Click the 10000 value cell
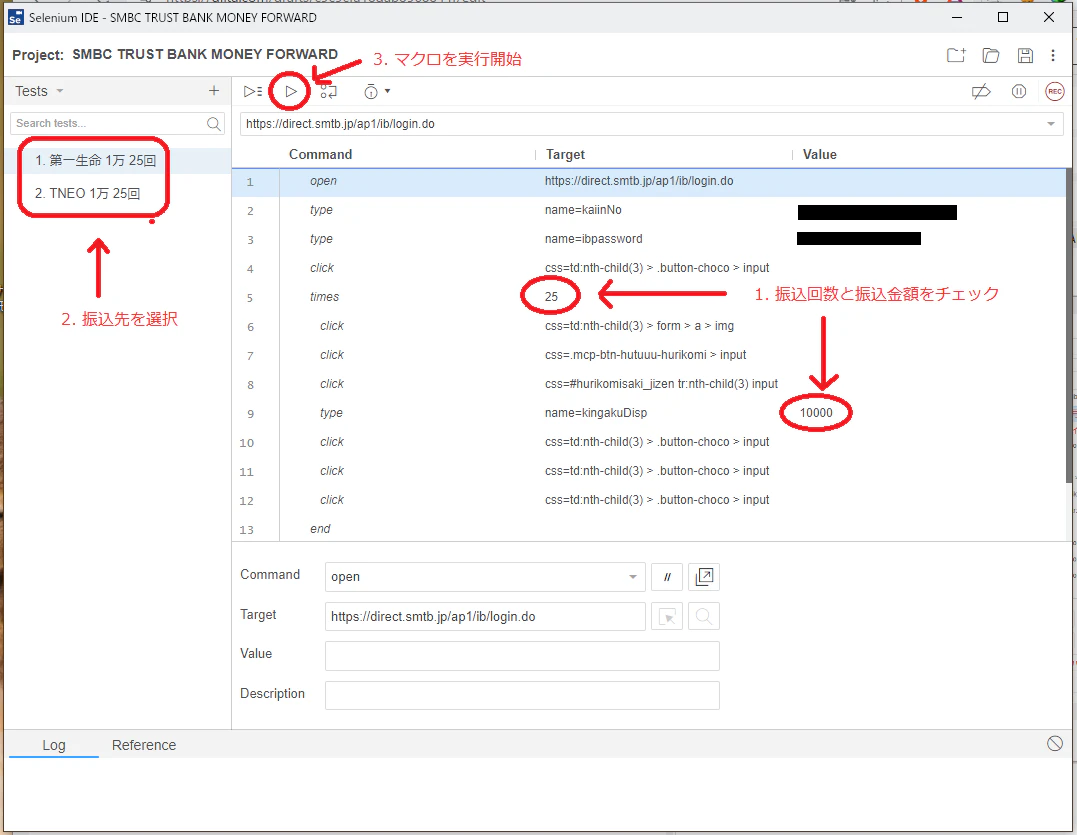 [x=816, y=413]
